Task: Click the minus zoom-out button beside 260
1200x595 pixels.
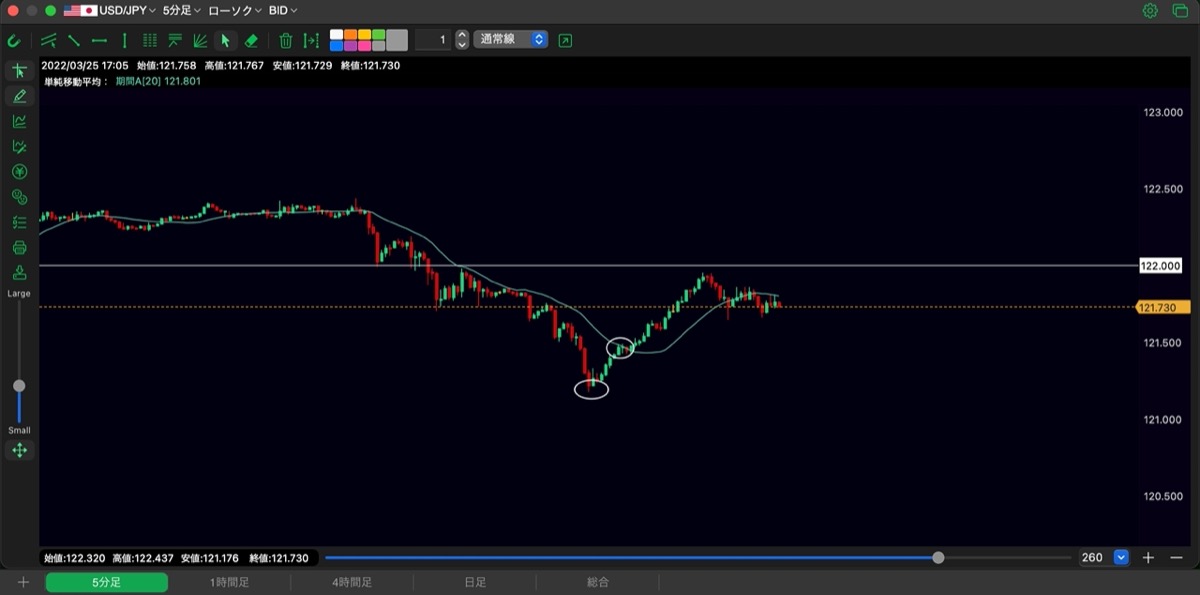Action: point(1175,557)
